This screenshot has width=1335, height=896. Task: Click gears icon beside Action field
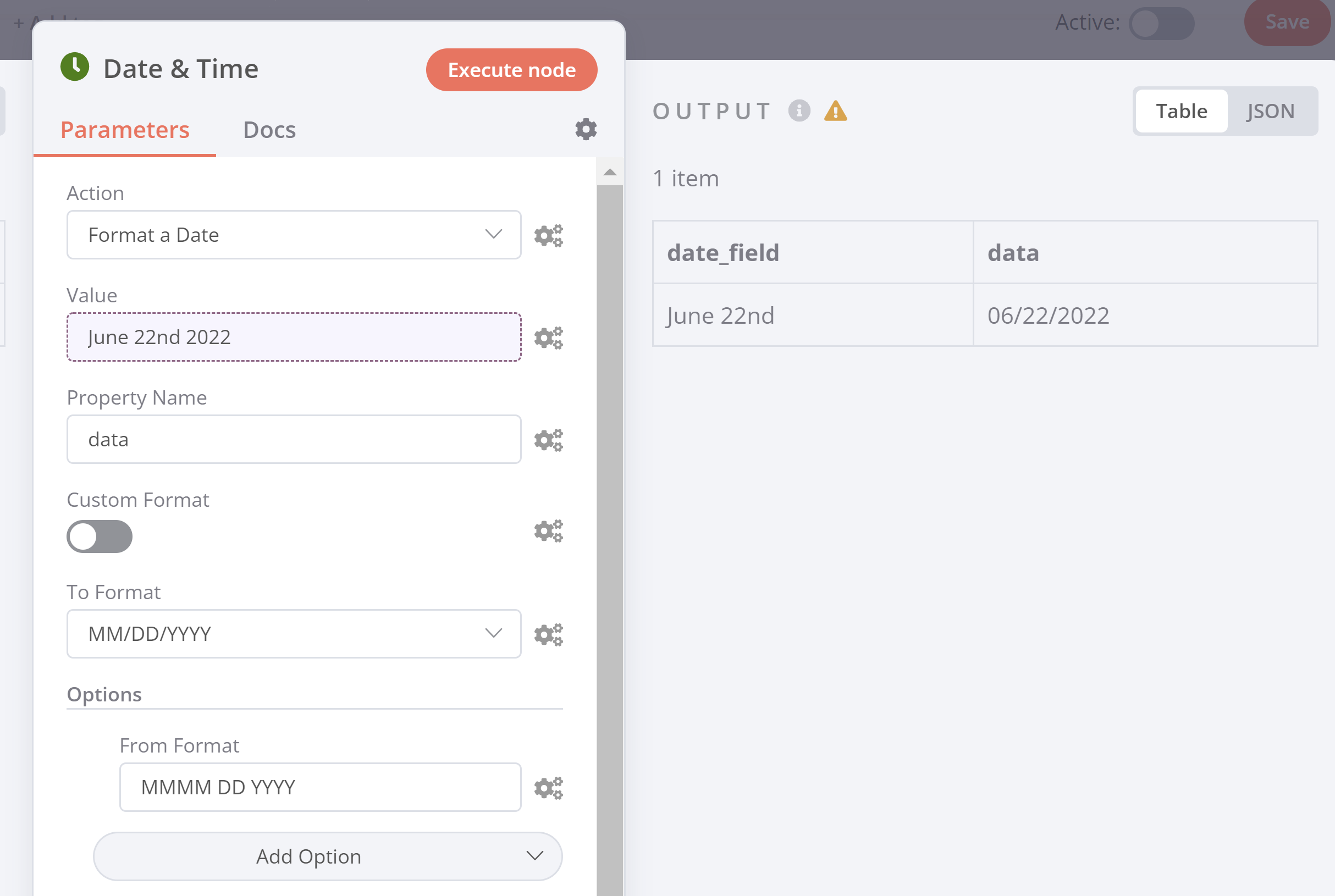[x=548, y=235]
